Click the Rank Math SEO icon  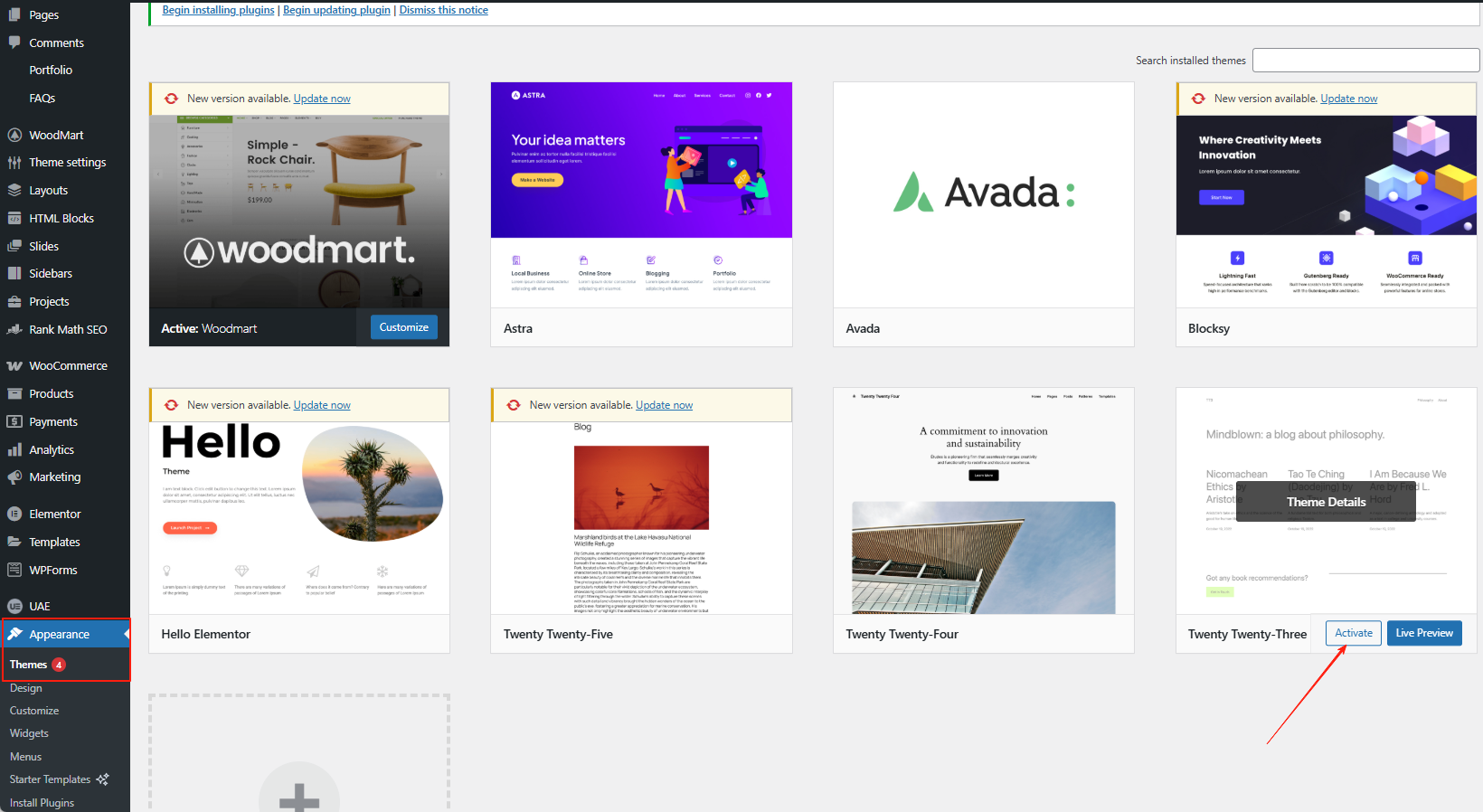[14, 329]
